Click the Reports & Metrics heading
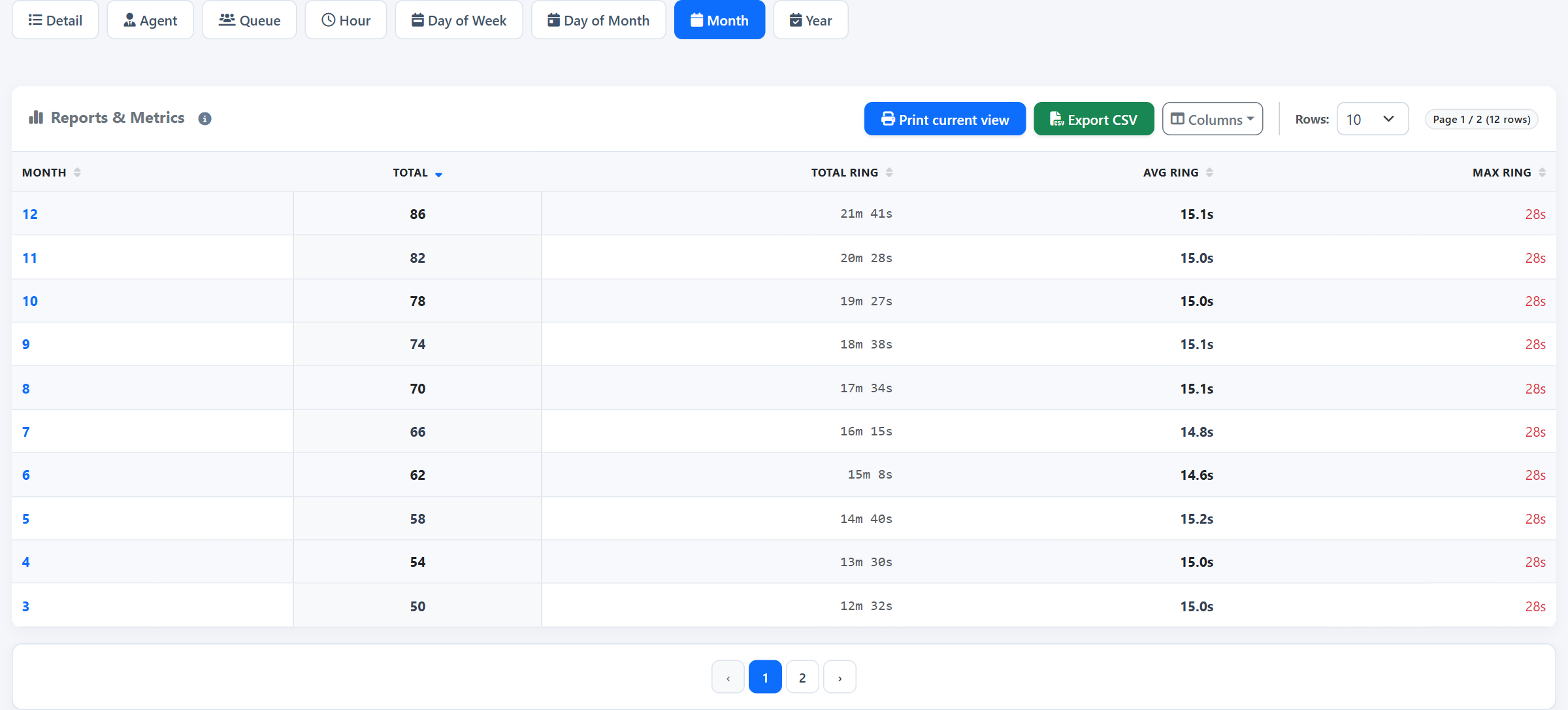 [118, 118]
